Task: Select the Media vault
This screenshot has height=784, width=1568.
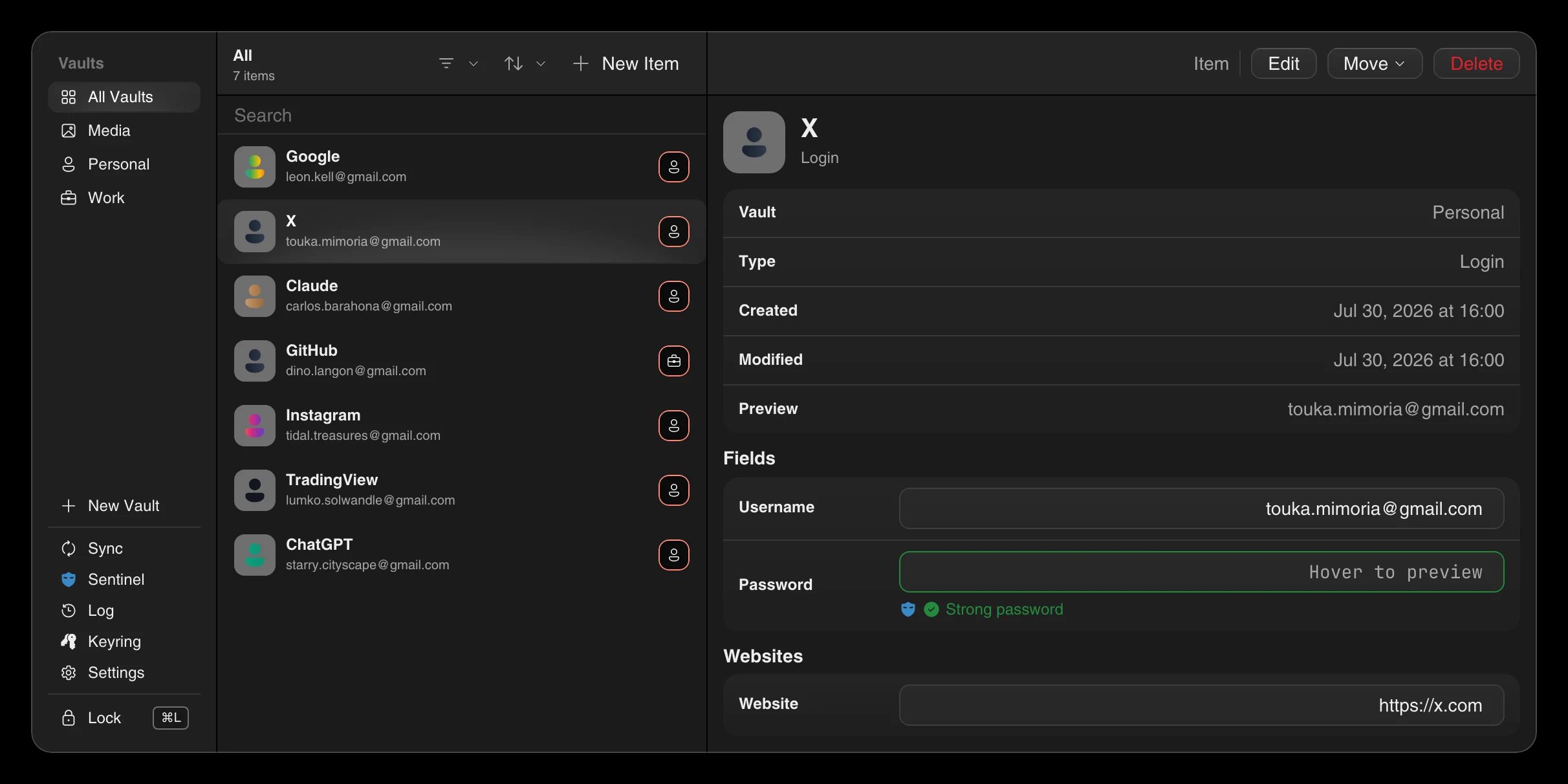Action: click(124, 131)
